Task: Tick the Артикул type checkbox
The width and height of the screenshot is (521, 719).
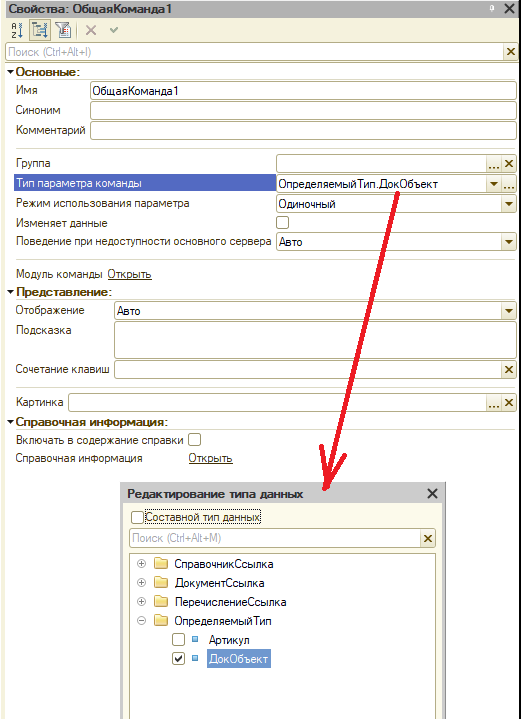Action: pyautogui.click(x=178, y=640)
